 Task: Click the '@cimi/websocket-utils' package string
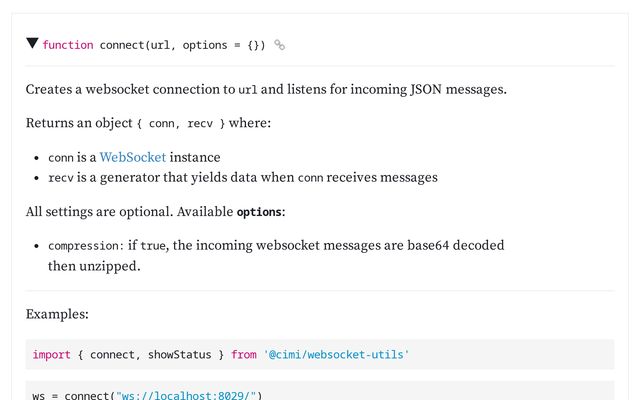[x=336, y=354]
